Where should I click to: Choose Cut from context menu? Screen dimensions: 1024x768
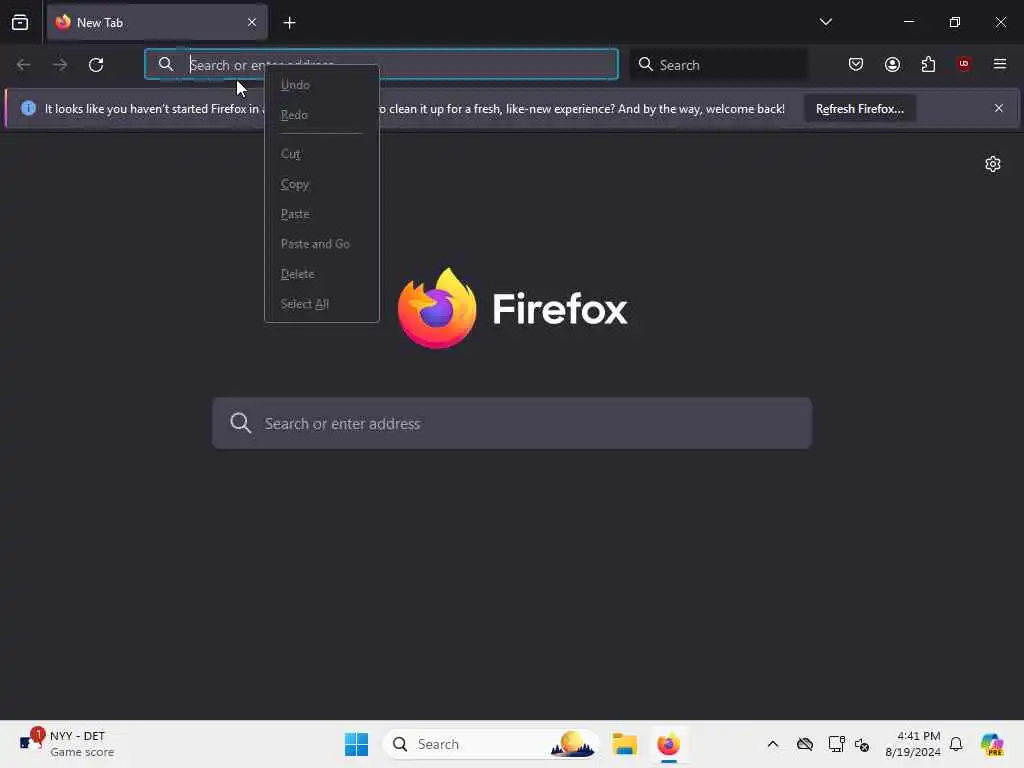pyautogui.click(x=321, y=154)
